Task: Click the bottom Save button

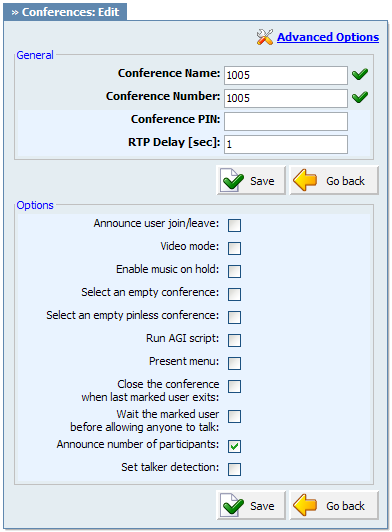Action: [x=251, y=505]
